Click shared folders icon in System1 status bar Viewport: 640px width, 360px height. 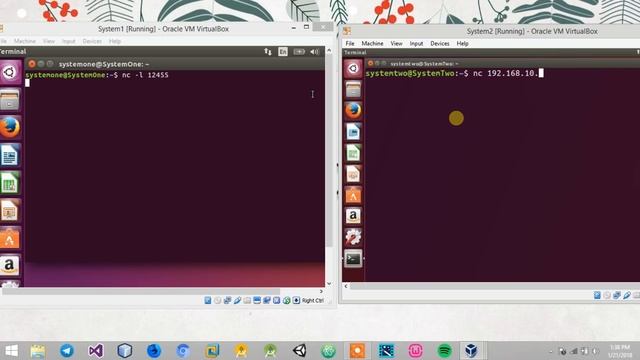247,300
